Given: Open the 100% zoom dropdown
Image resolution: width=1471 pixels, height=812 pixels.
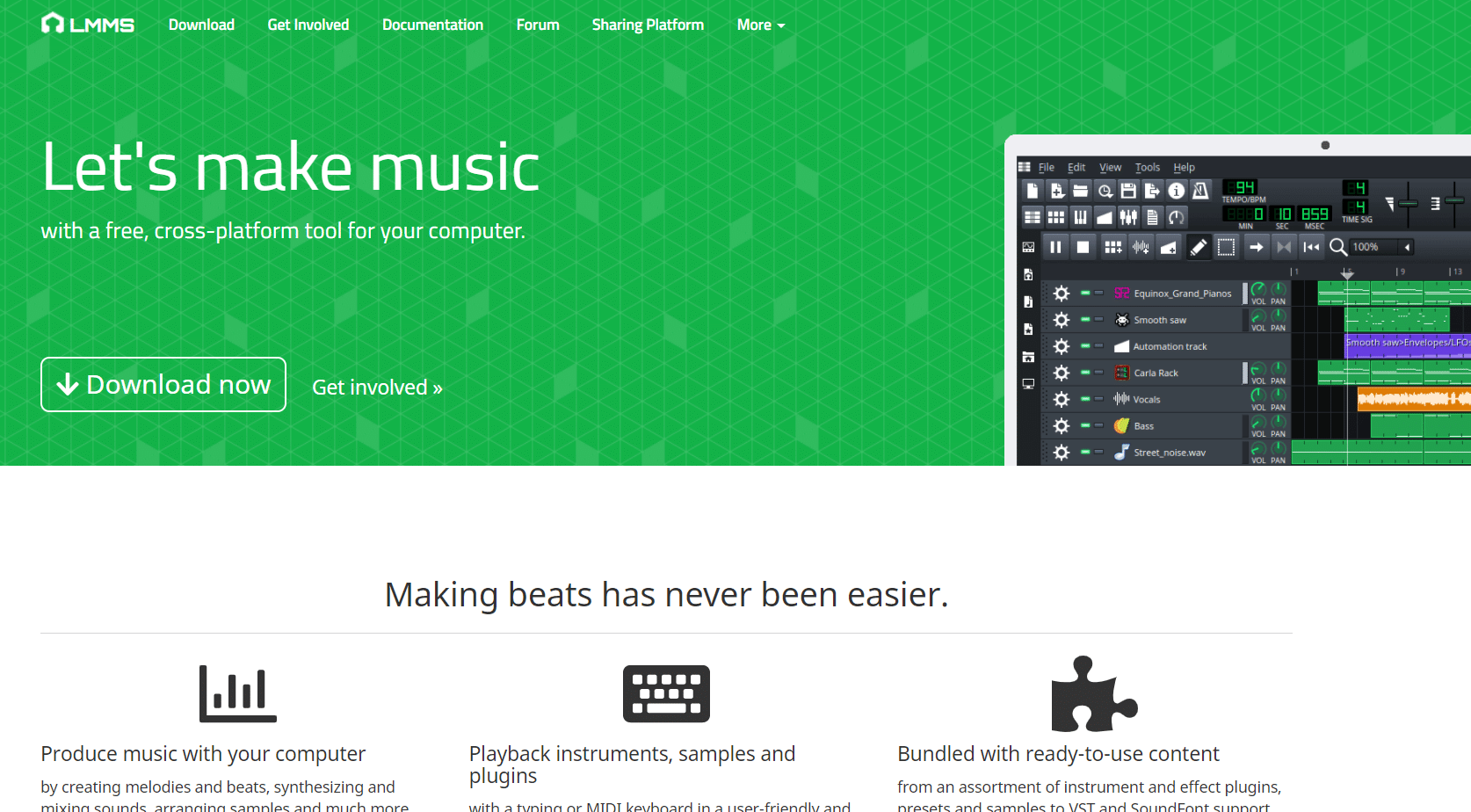Looking at the screenshot, I should tap(1381, 247).
